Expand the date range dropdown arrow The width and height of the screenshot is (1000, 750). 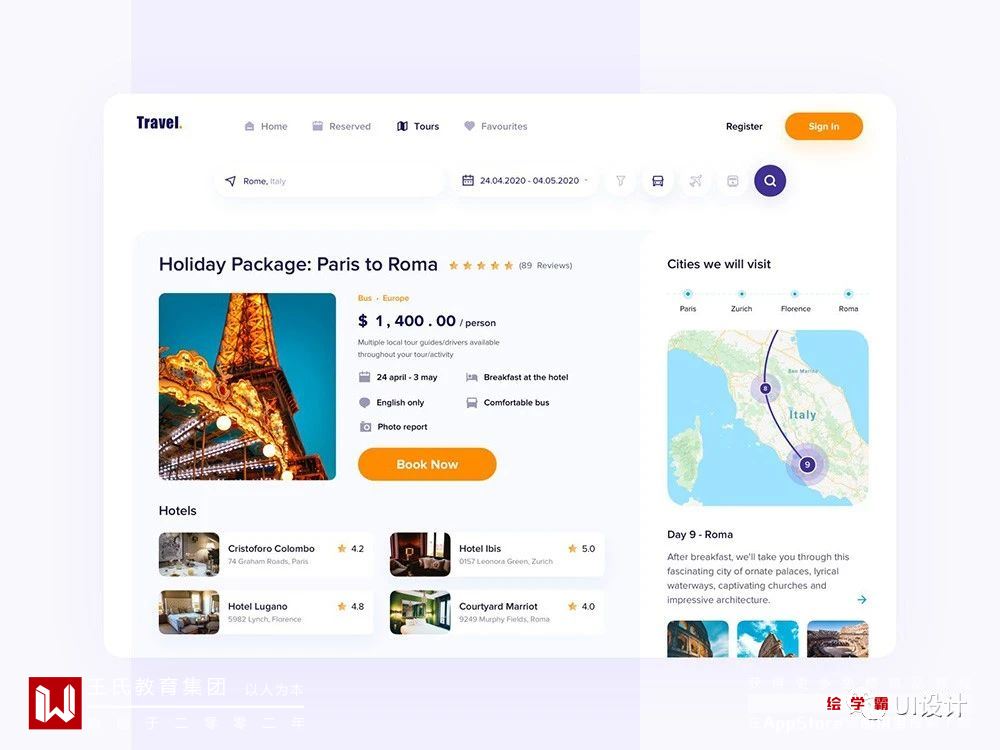point(586,180)
